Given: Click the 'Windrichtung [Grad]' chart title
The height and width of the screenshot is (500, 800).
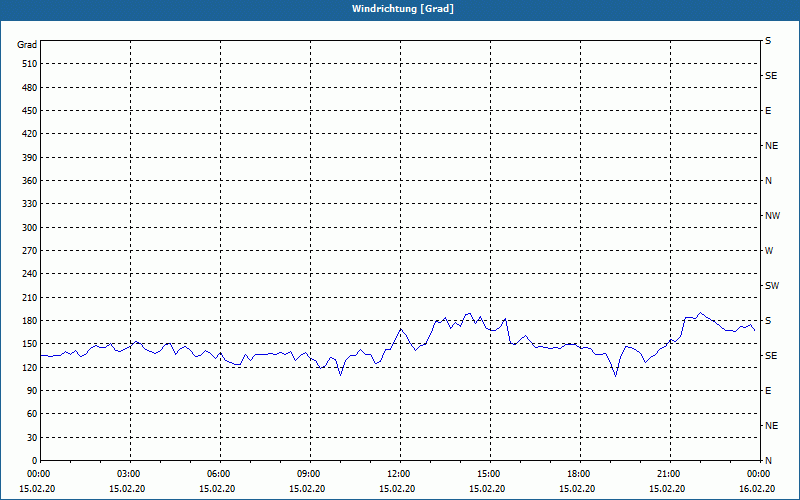Looking at the screenshot, I should [x=403, y=9].
